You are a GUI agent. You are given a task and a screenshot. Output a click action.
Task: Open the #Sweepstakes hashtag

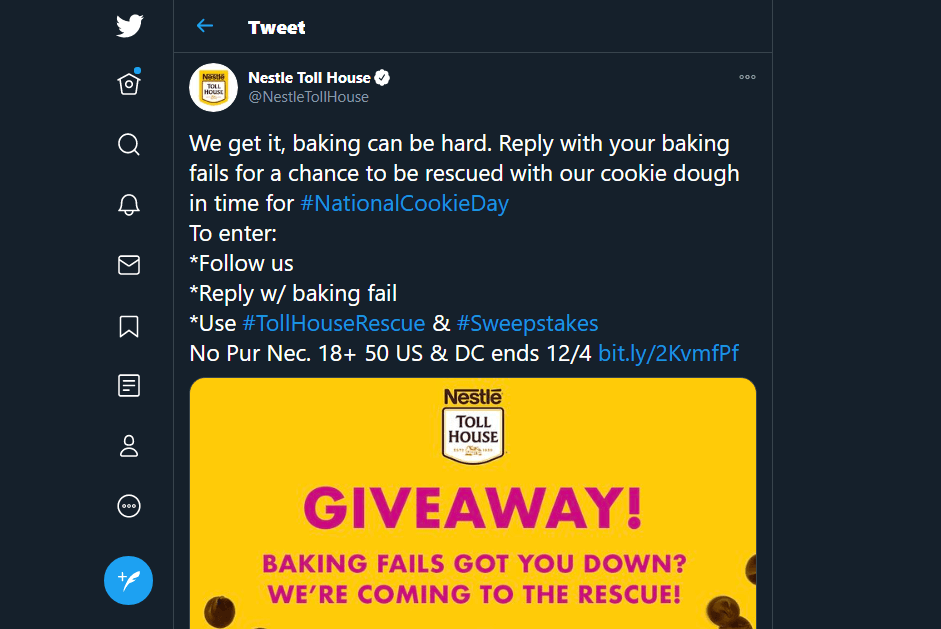527,323
